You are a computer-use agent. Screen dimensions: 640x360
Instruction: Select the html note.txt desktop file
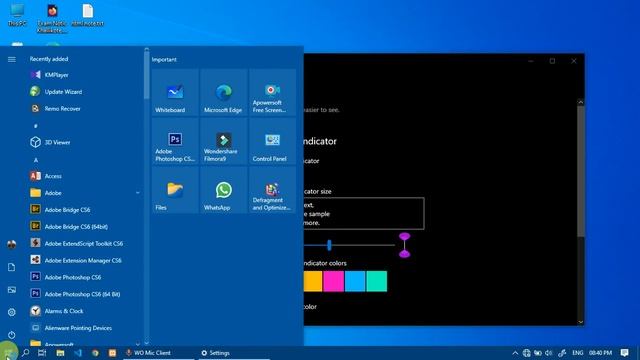(88, 15)
